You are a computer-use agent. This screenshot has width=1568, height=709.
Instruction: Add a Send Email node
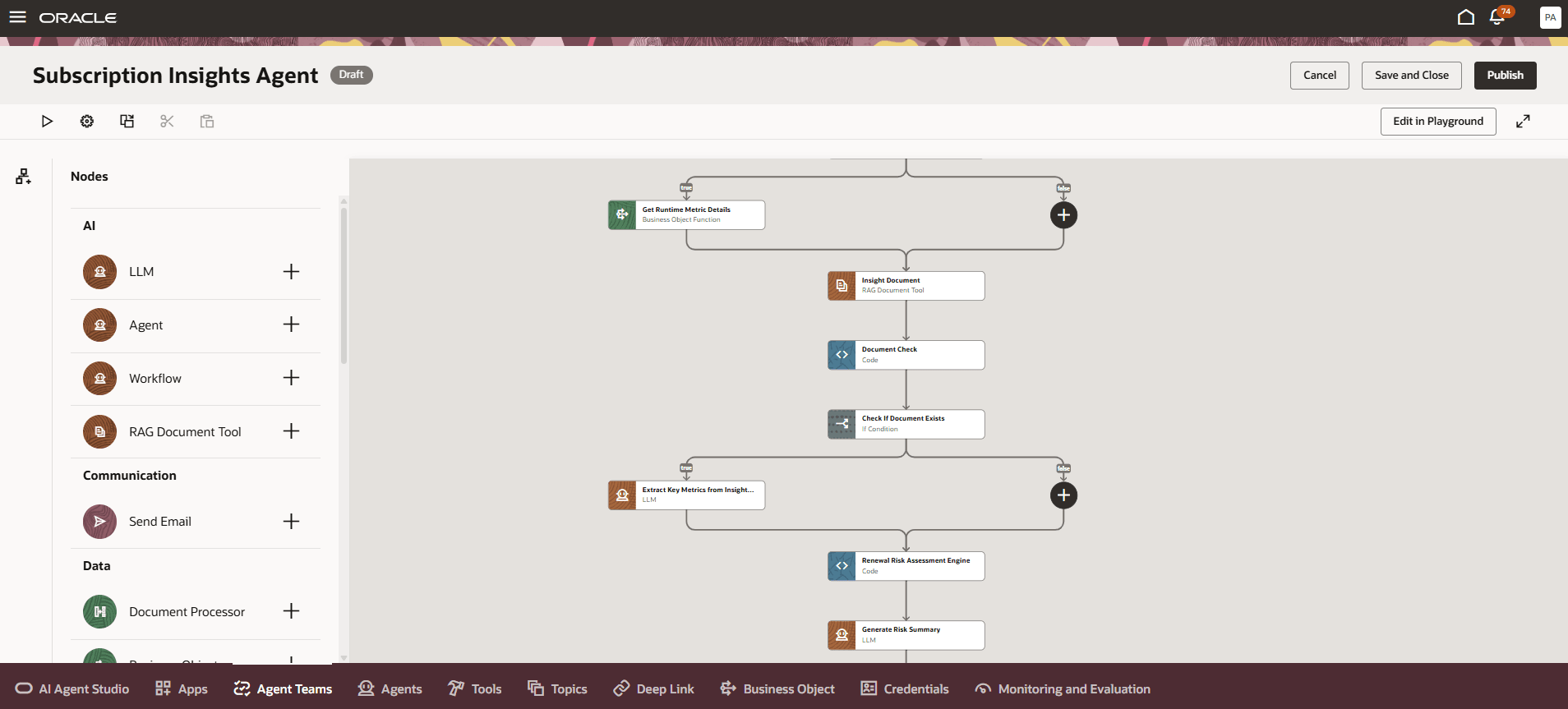291,522
